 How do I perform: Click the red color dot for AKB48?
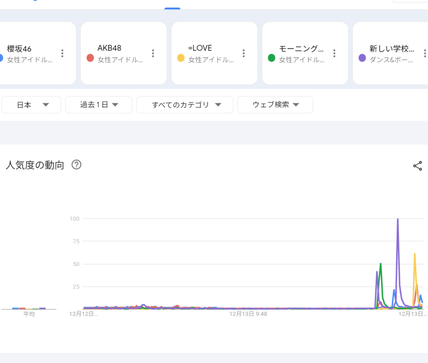pyautogui.click(x=90, y=58)
